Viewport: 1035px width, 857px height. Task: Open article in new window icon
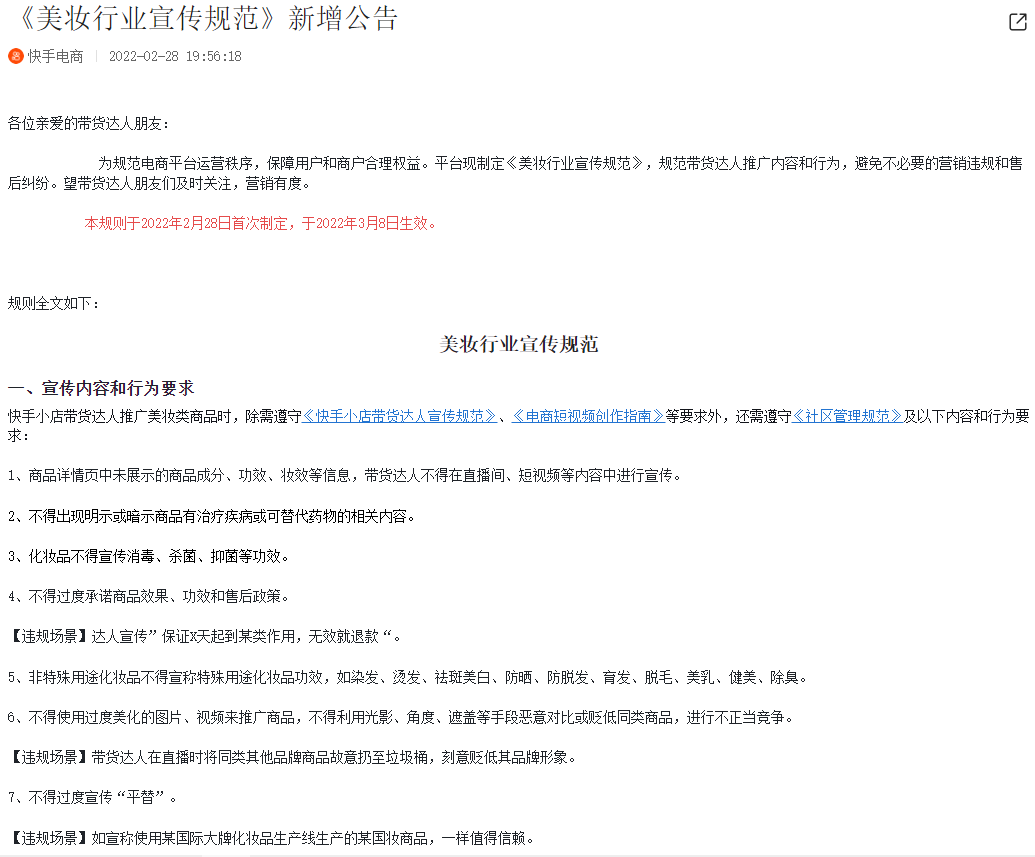(1018, 22)
